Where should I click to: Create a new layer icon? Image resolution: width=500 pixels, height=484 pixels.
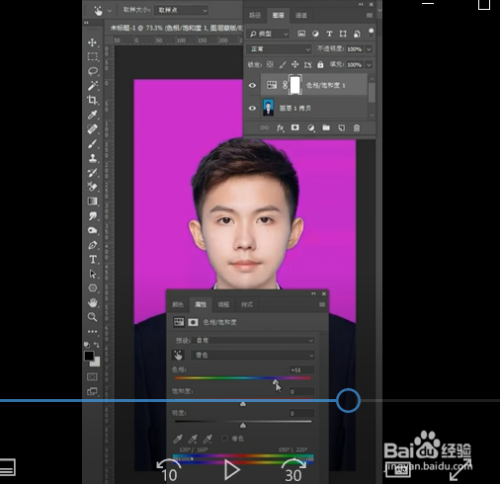tap(342, 128)
